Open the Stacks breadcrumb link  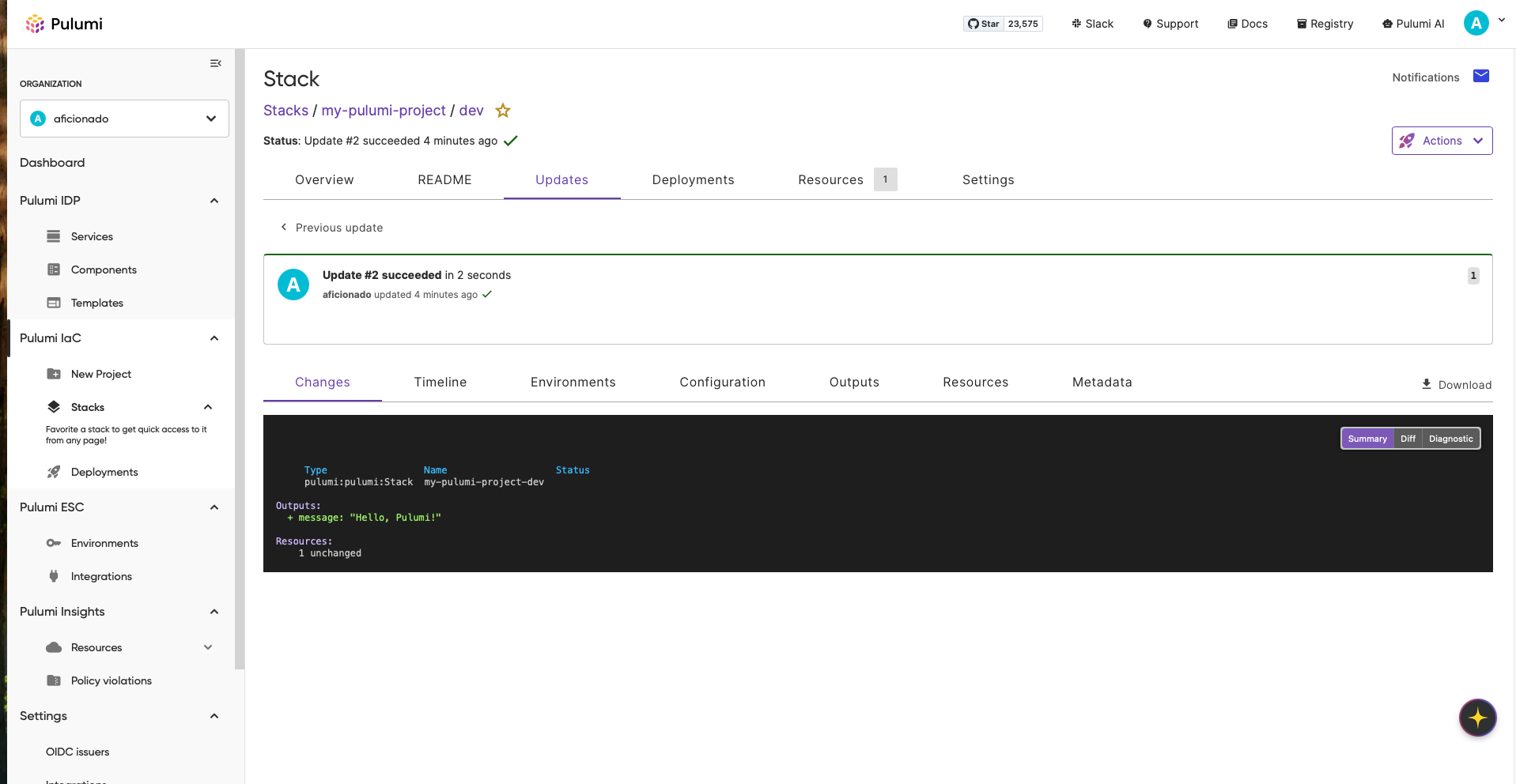285,111
